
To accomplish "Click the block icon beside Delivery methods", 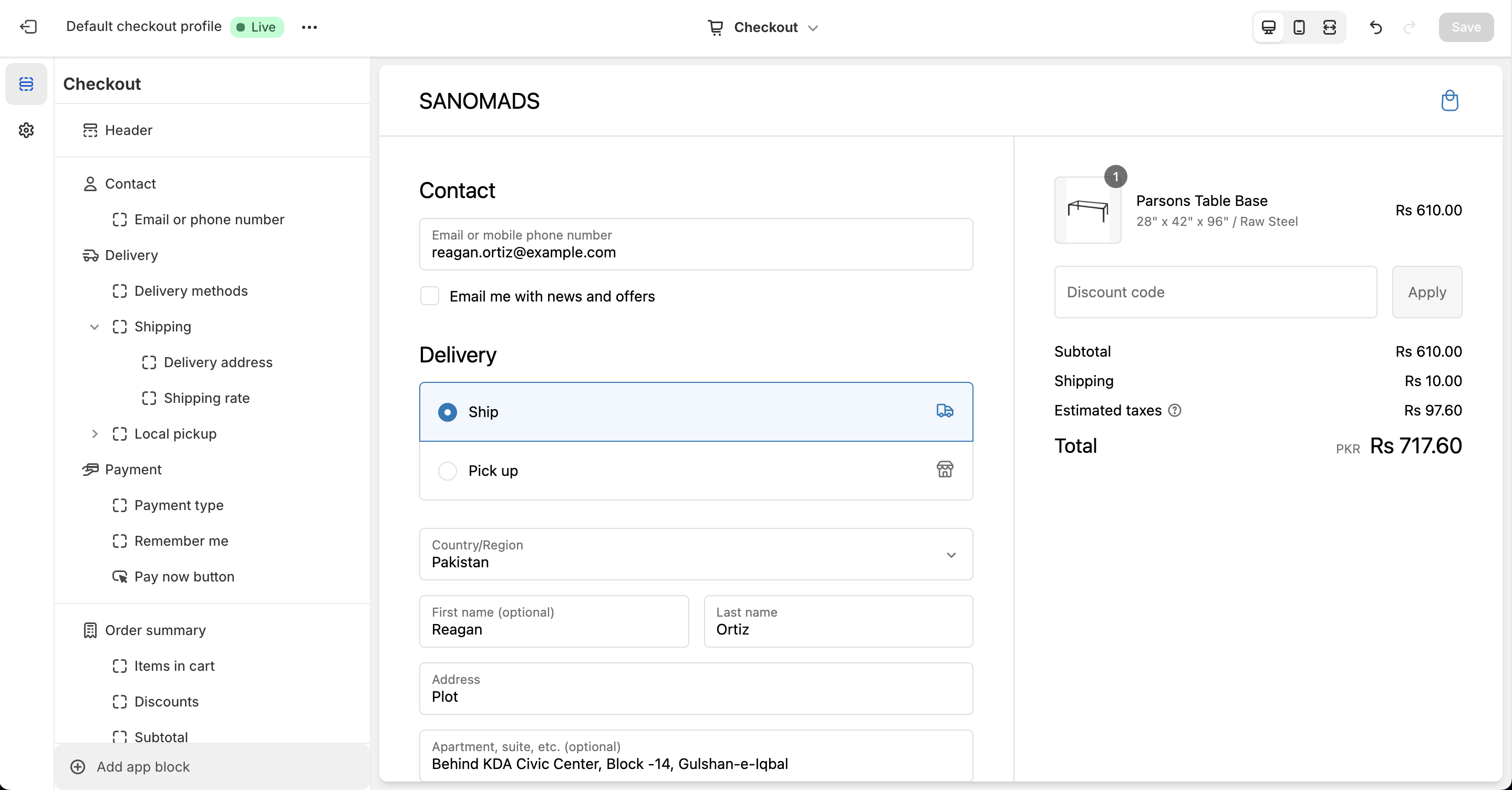I will click(120, 291).
